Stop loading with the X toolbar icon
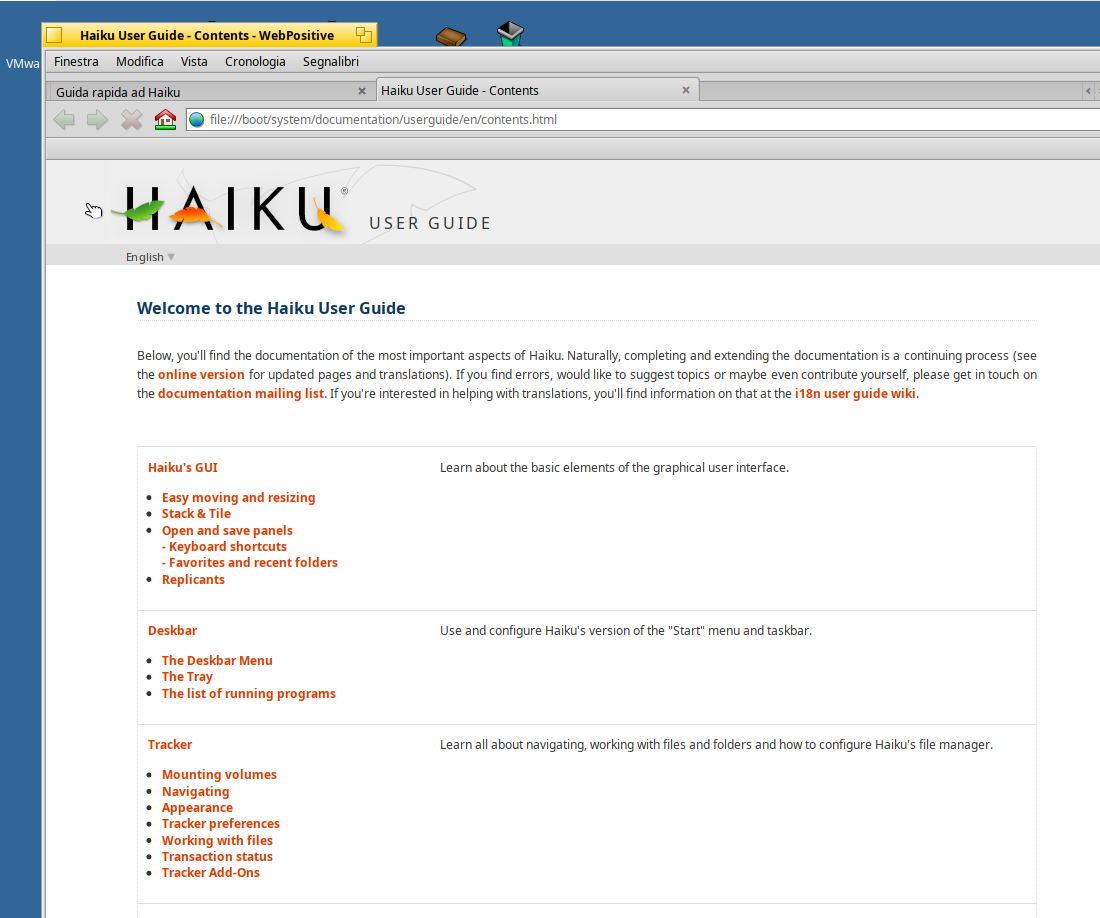The image size is (1100, 918). pos(131,120)
